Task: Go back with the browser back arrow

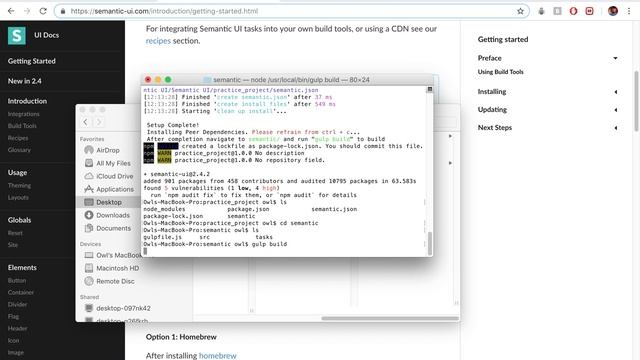Action: [11, 11]
